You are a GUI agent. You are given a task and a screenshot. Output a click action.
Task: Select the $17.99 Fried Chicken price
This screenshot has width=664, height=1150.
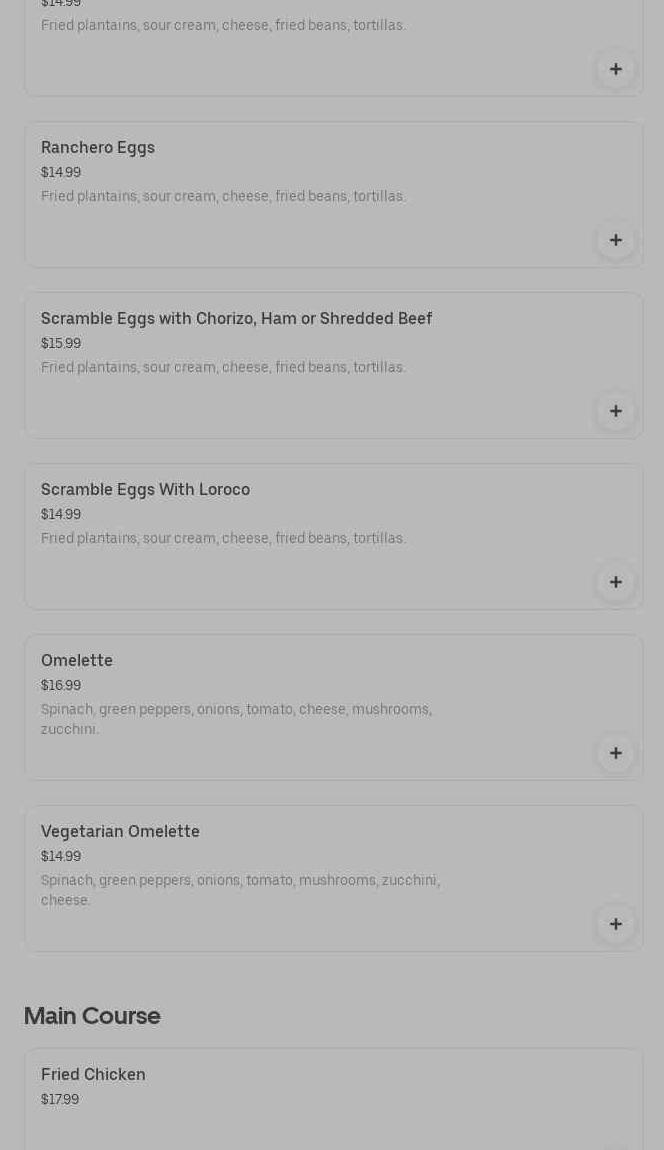(60, 1100)
